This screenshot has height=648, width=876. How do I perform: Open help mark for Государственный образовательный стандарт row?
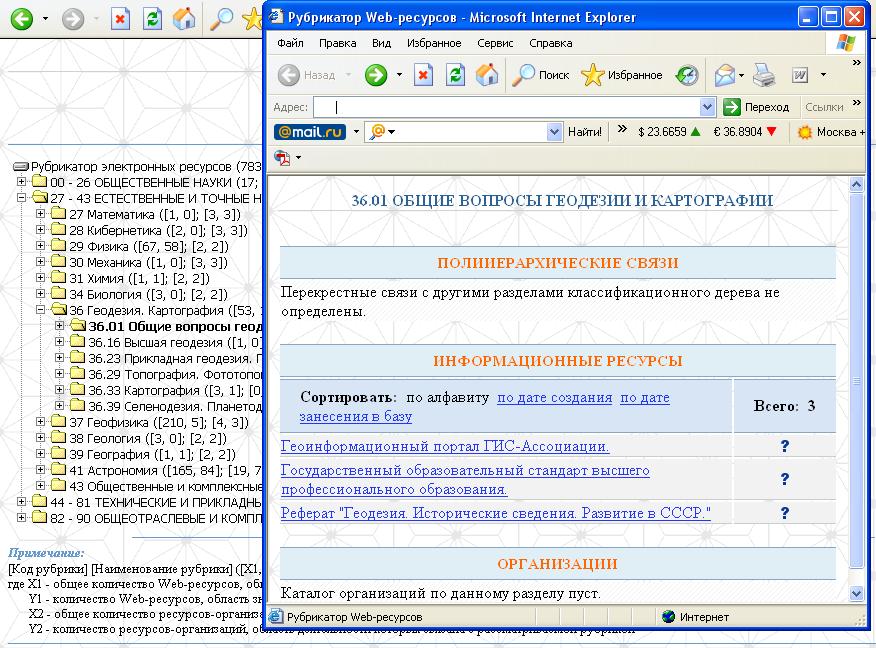[x=784, y=479]
